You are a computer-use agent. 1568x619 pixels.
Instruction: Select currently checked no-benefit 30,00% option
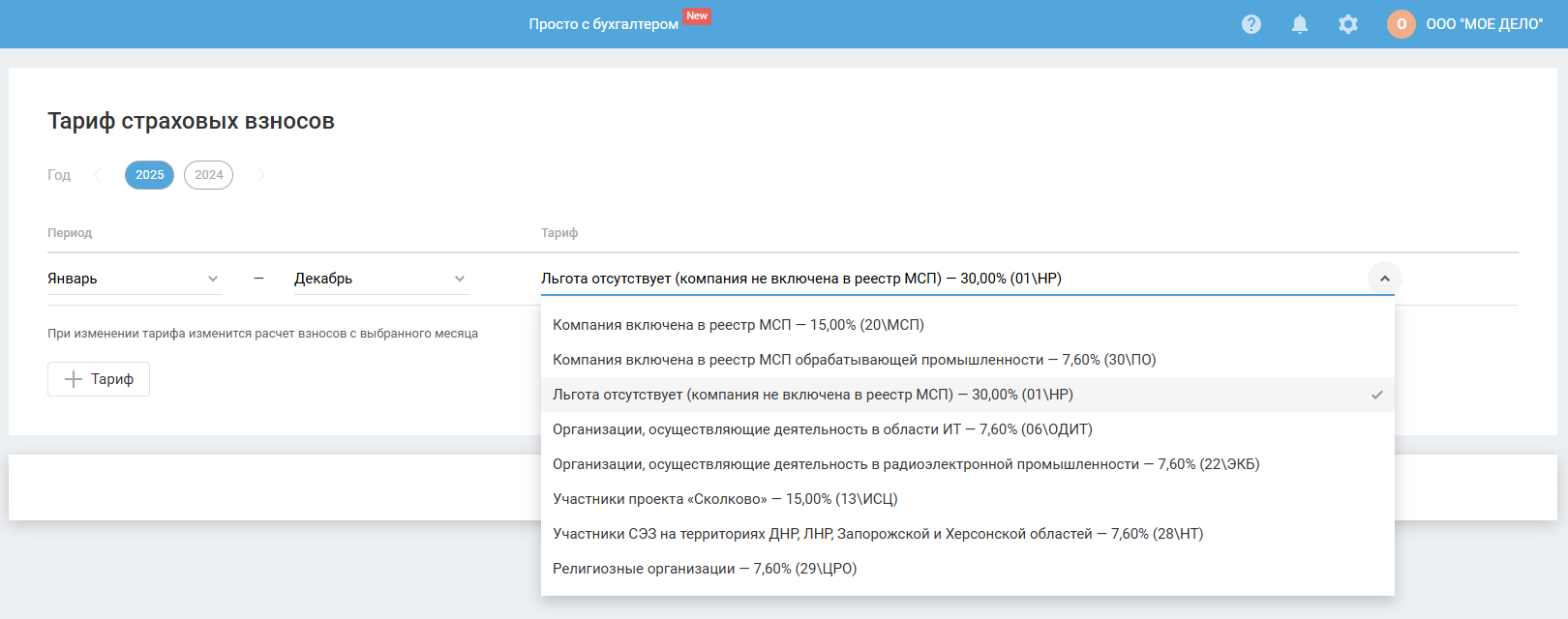813,395
